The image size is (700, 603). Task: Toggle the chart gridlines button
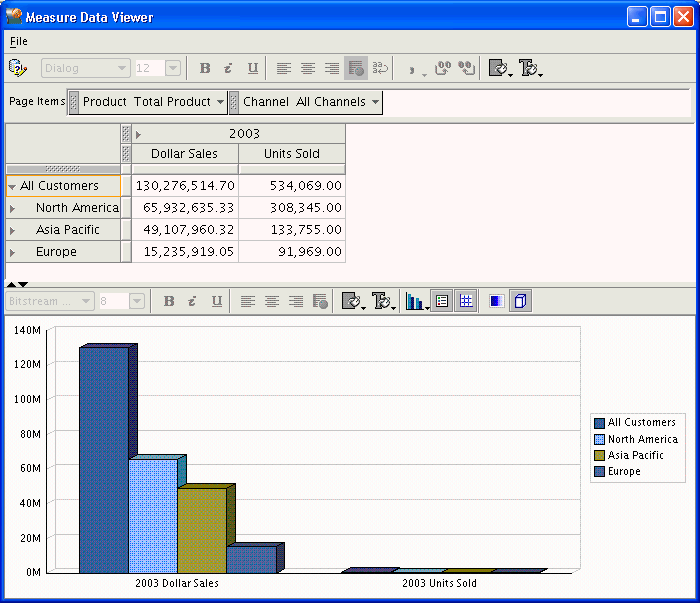[466, 301]
